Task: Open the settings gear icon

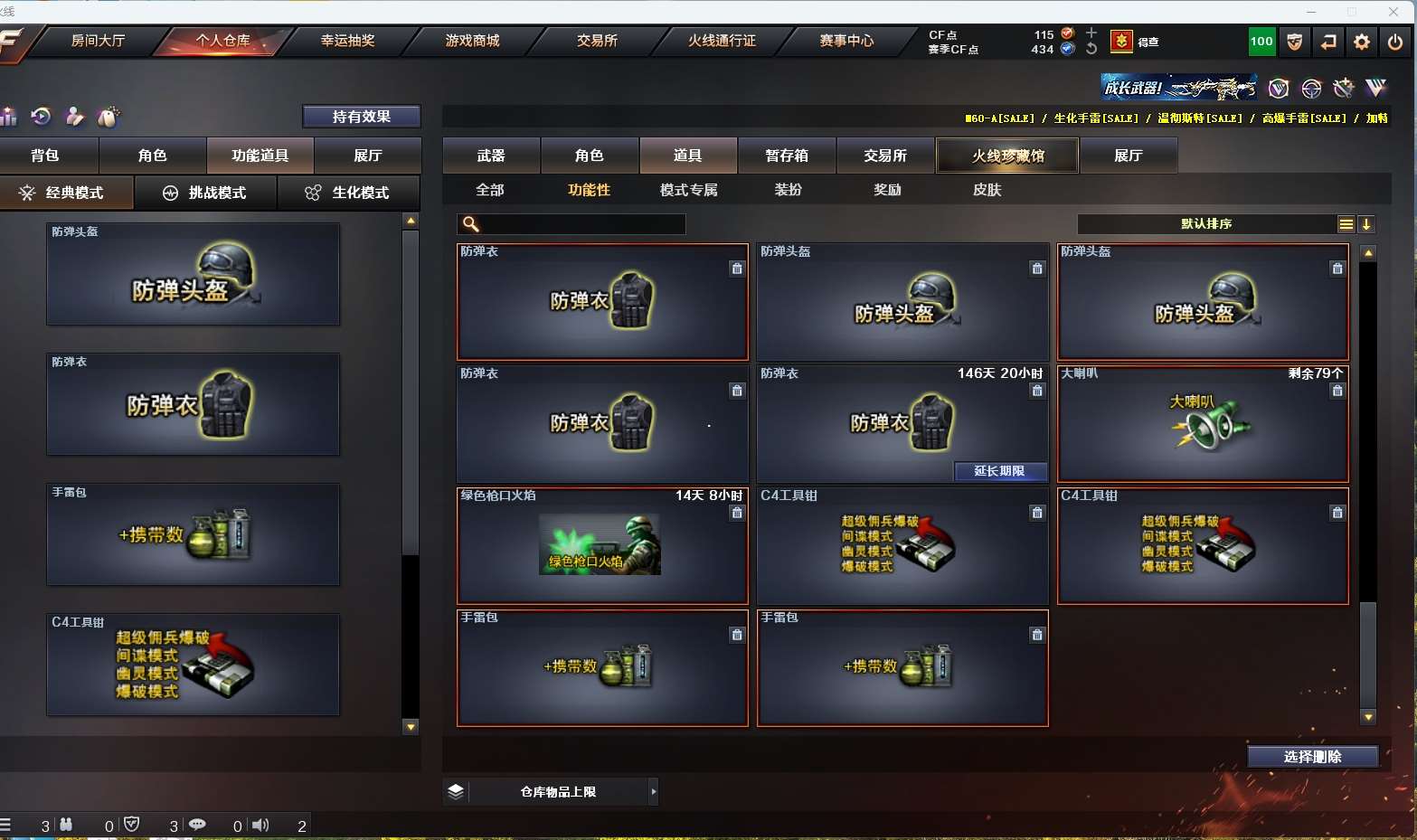Action: [1361, 42]
